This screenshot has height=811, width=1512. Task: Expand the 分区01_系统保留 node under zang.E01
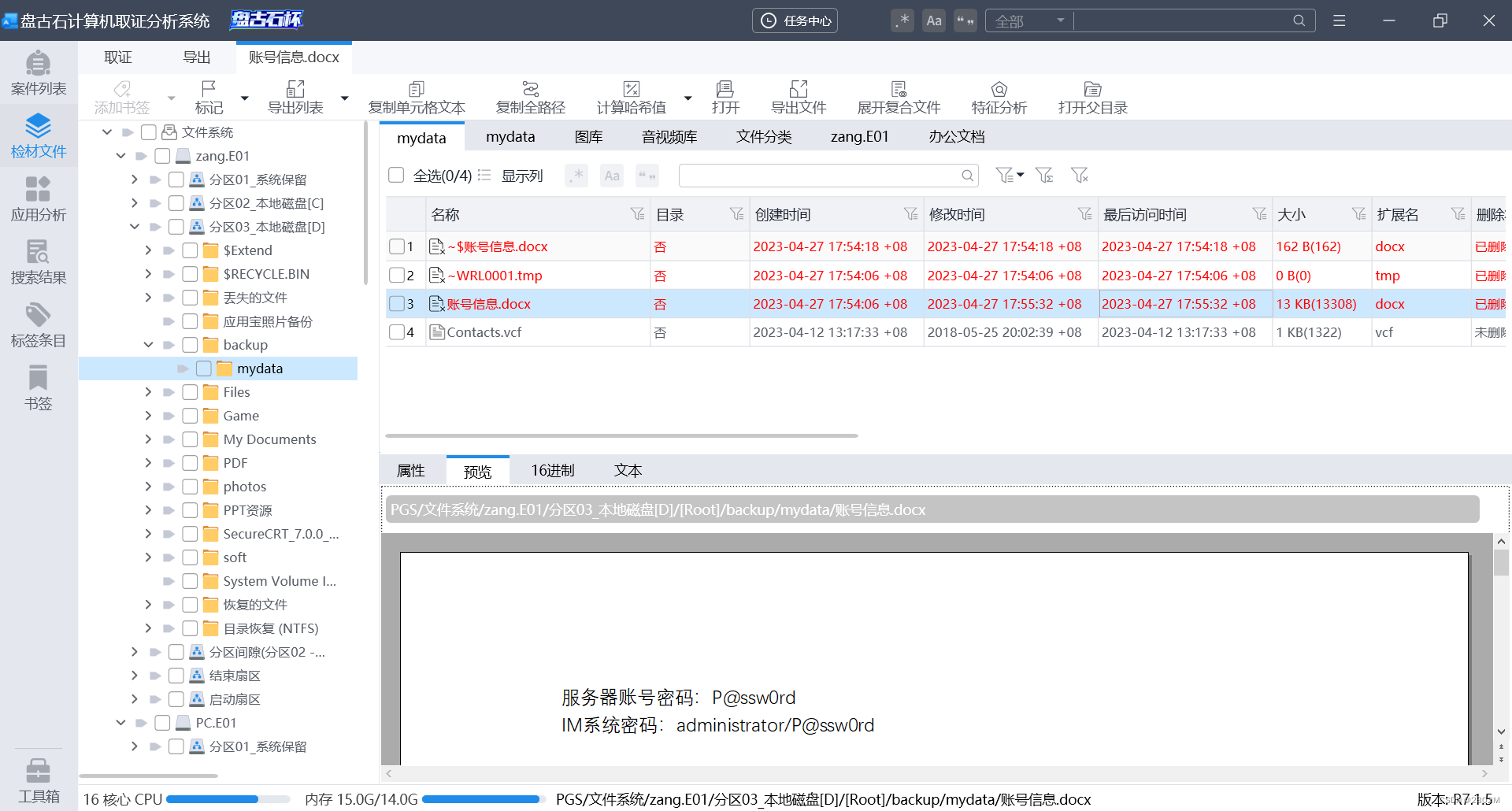click(135, 180)
